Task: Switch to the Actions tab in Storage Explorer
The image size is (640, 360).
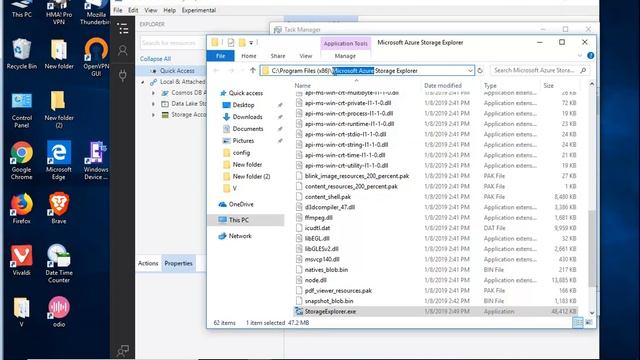Action: pyautogui.click(x=148, y=263)
